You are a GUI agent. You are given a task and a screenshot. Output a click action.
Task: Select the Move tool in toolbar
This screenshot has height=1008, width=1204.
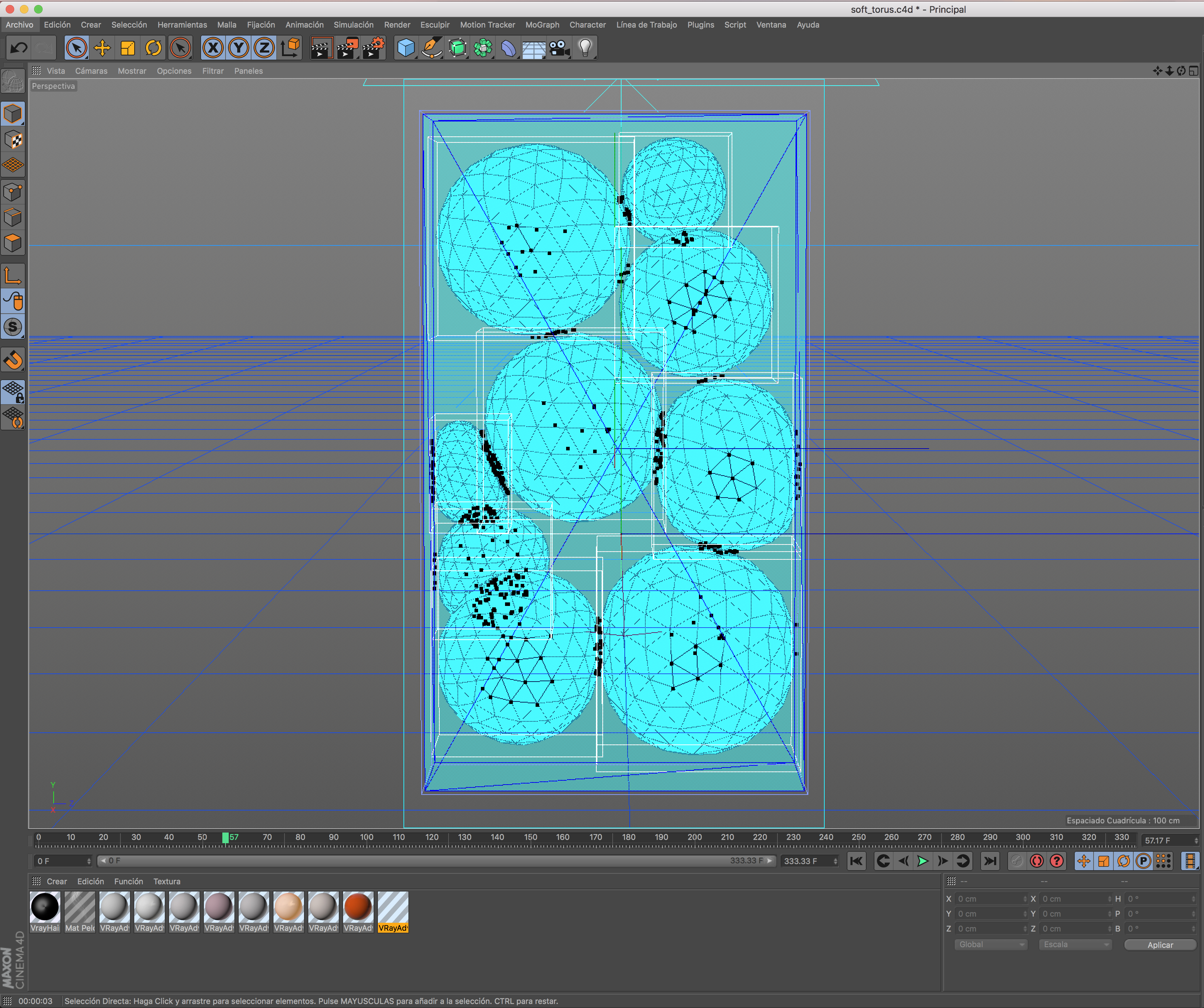click(x=102, y=48)
